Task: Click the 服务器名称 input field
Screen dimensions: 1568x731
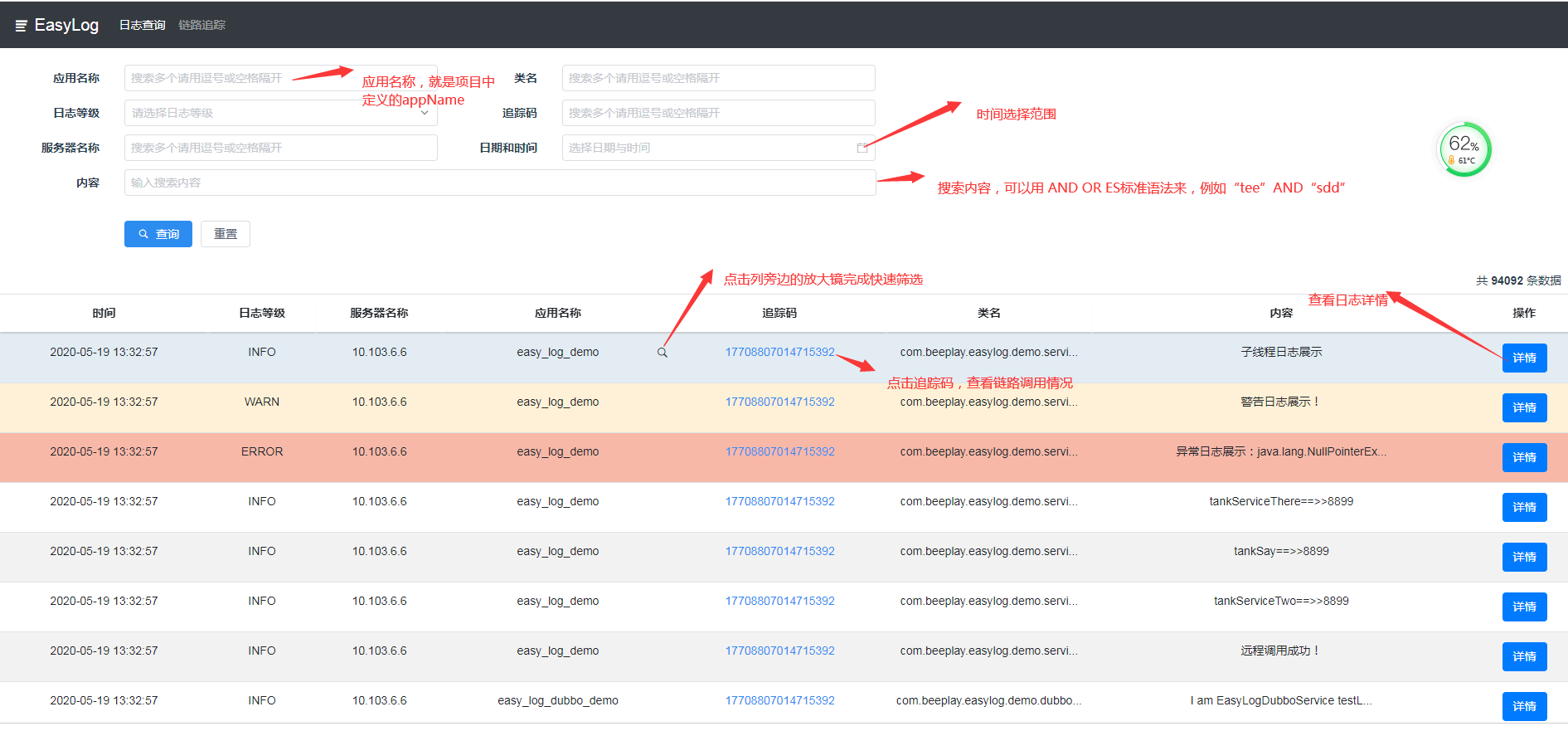Action: click(x=280, y=148)
